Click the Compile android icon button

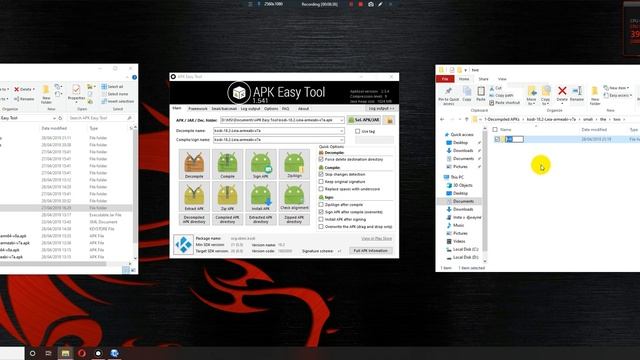click(x=227, y=164)
